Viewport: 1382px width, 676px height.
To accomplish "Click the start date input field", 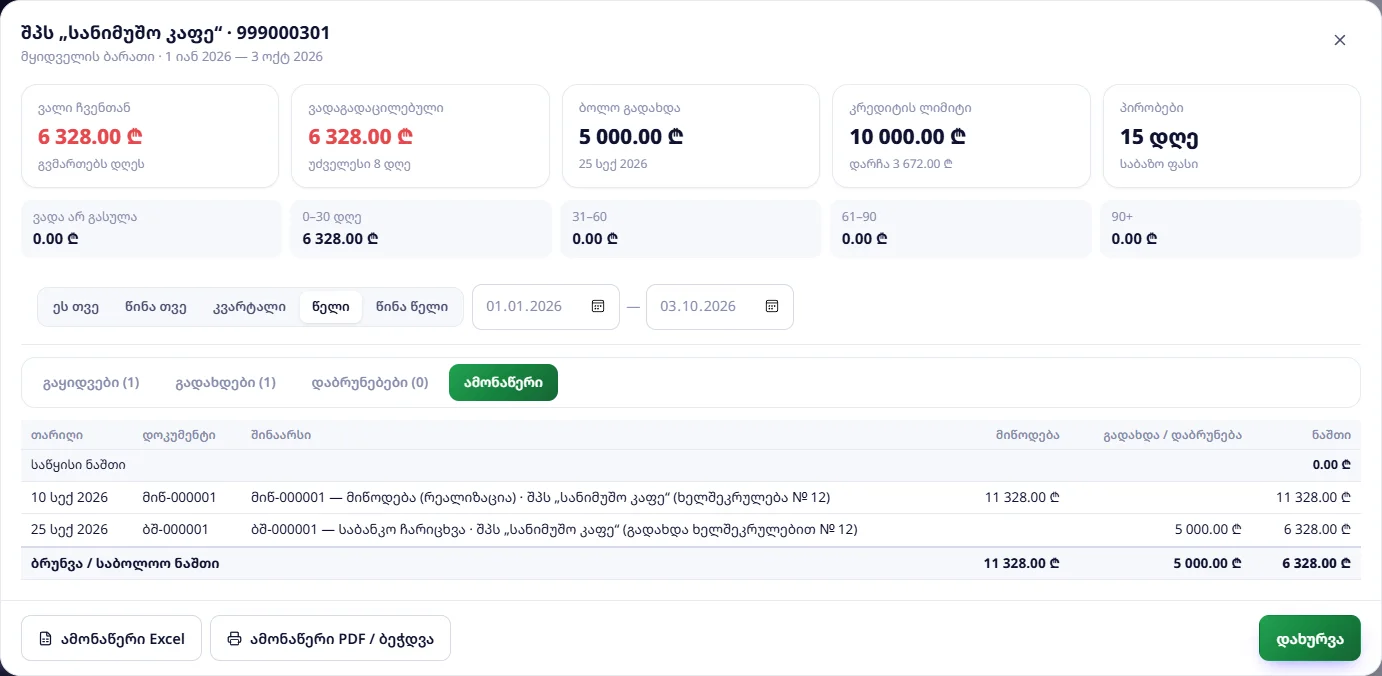I will click(x=546, y=307).
